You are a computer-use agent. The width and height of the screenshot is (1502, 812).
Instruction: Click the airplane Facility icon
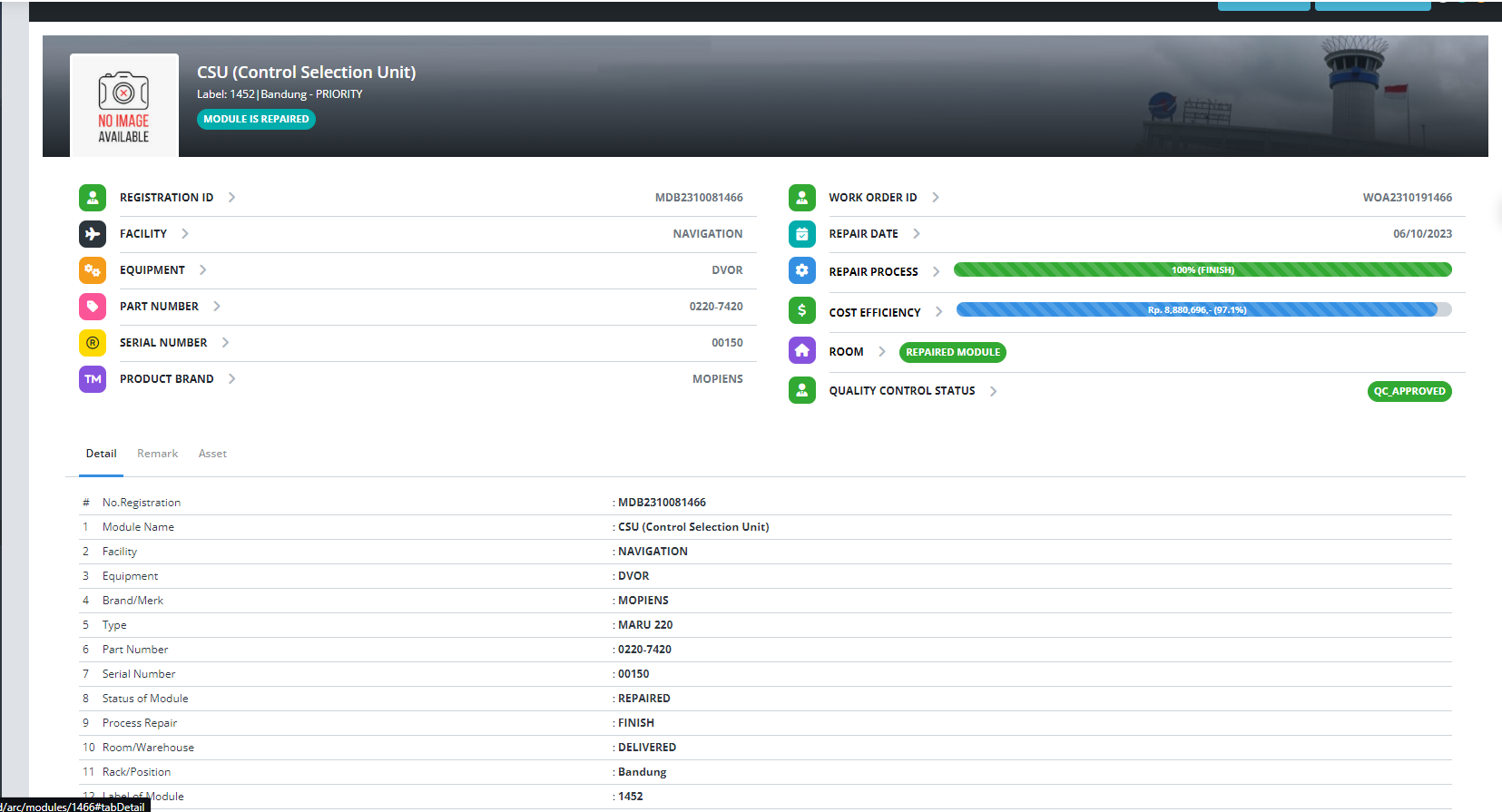pos(93,234)
